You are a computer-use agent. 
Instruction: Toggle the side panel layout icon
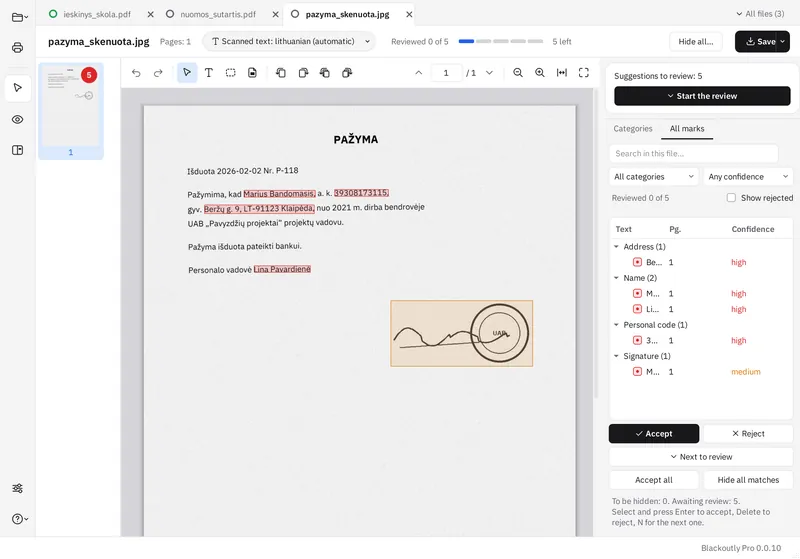point(17,150)
